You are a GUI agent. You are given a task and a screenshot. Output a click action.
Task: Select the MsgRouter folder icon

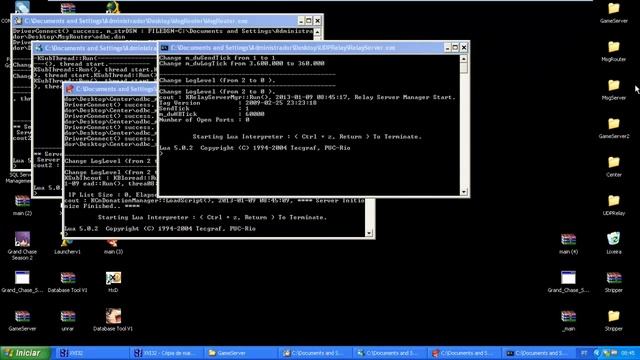pos(613,47)
